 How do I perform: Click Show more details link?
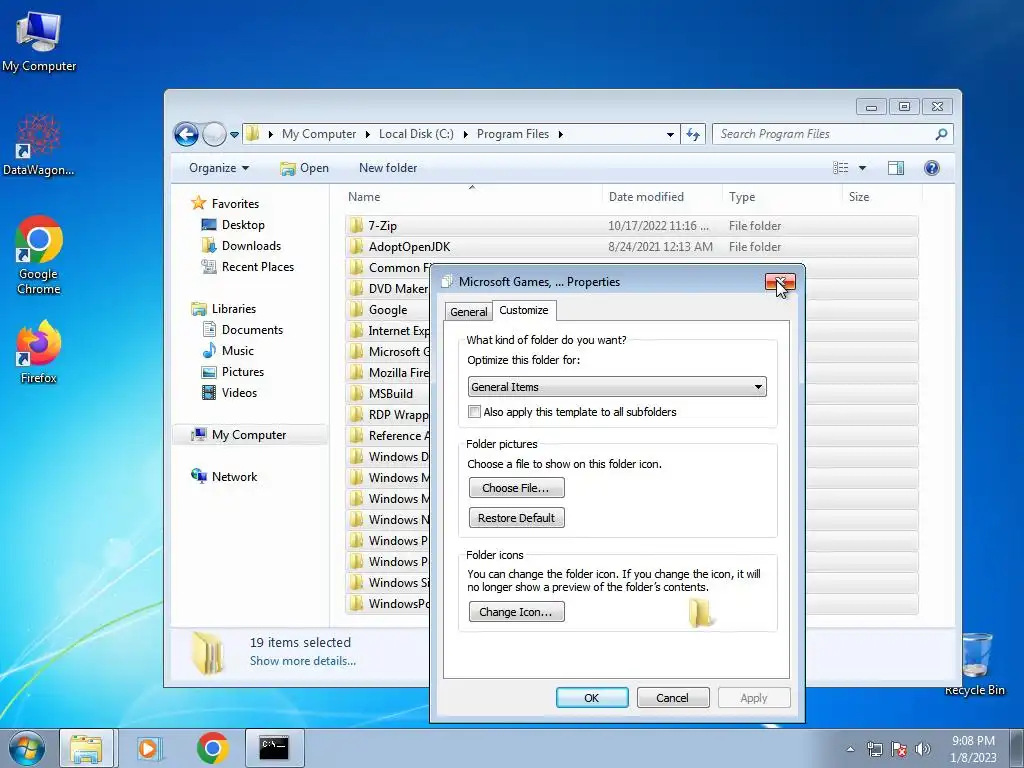pyautogui.click(x=303, y=661)
